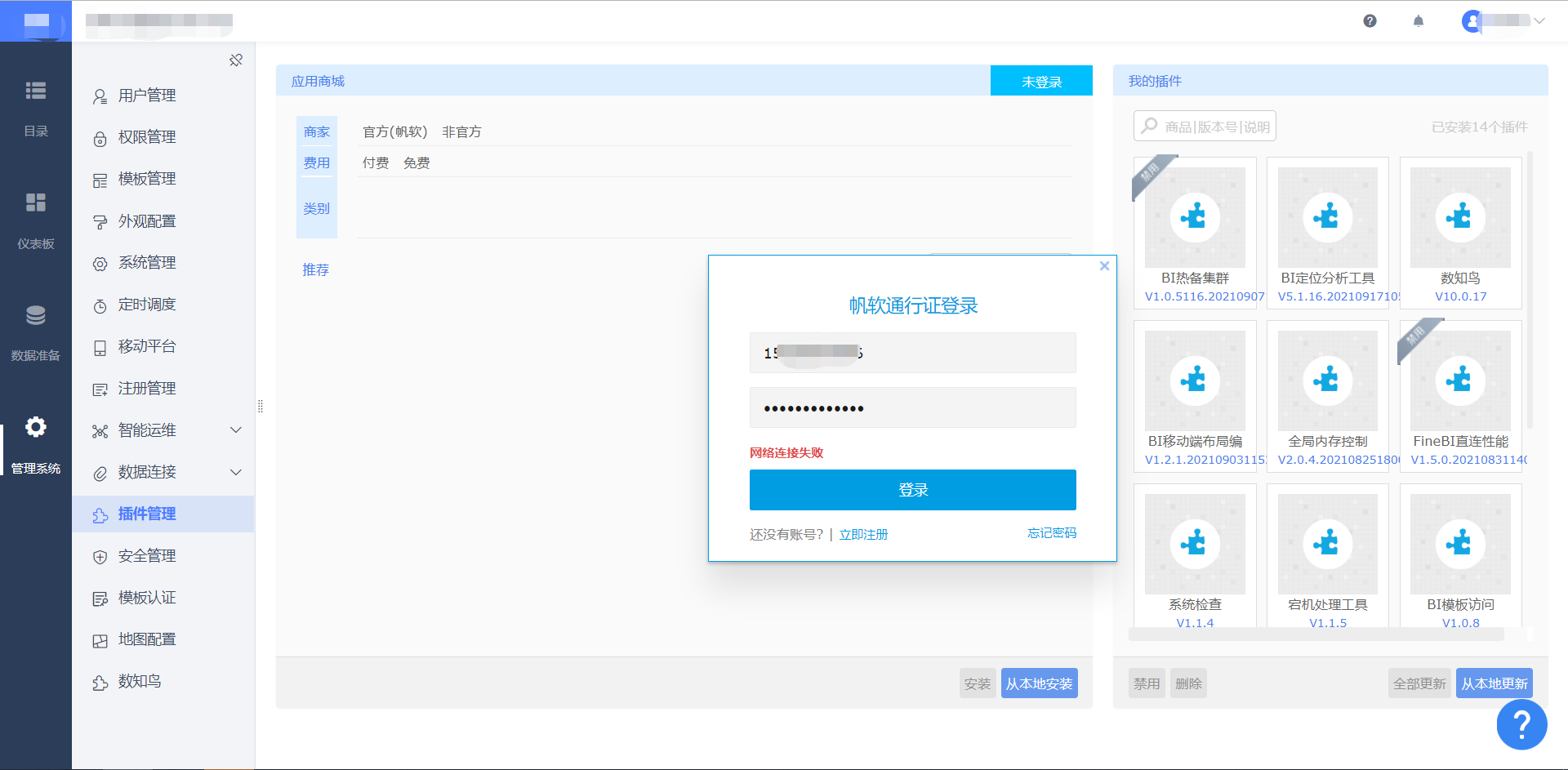Click the password input field
Viewport: 1568px width, 770px height.
912,407
